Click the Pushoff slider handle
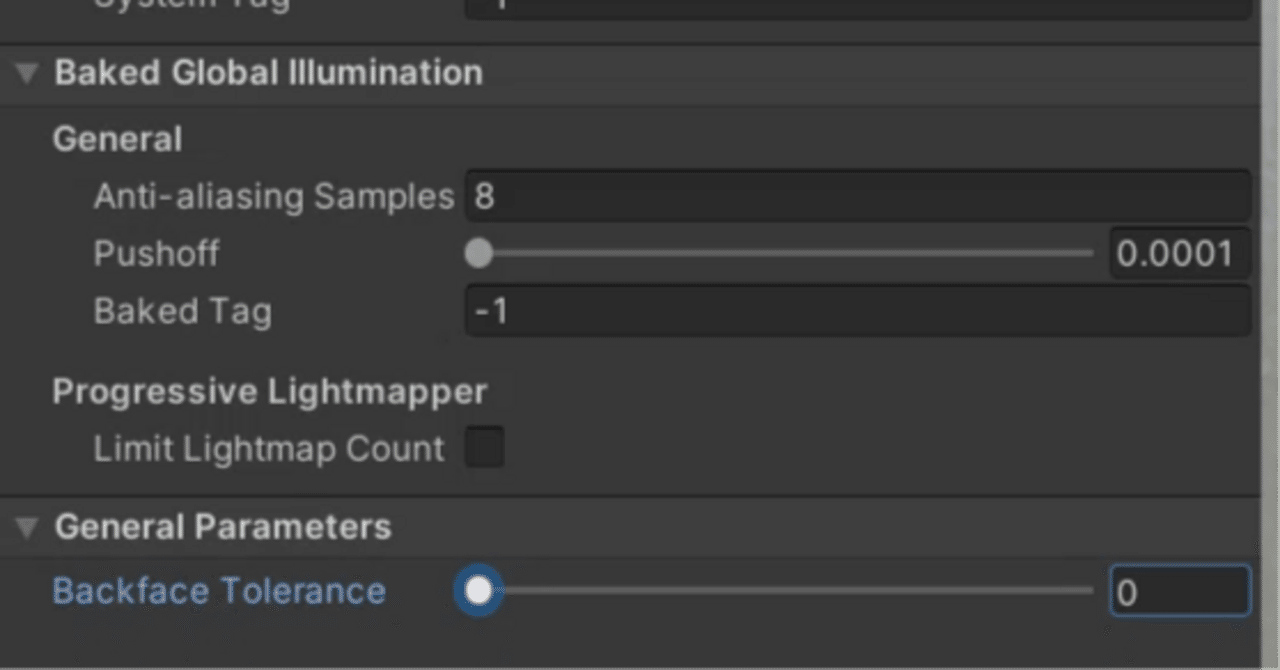The image size is (1280, 670). click(478, 254)
